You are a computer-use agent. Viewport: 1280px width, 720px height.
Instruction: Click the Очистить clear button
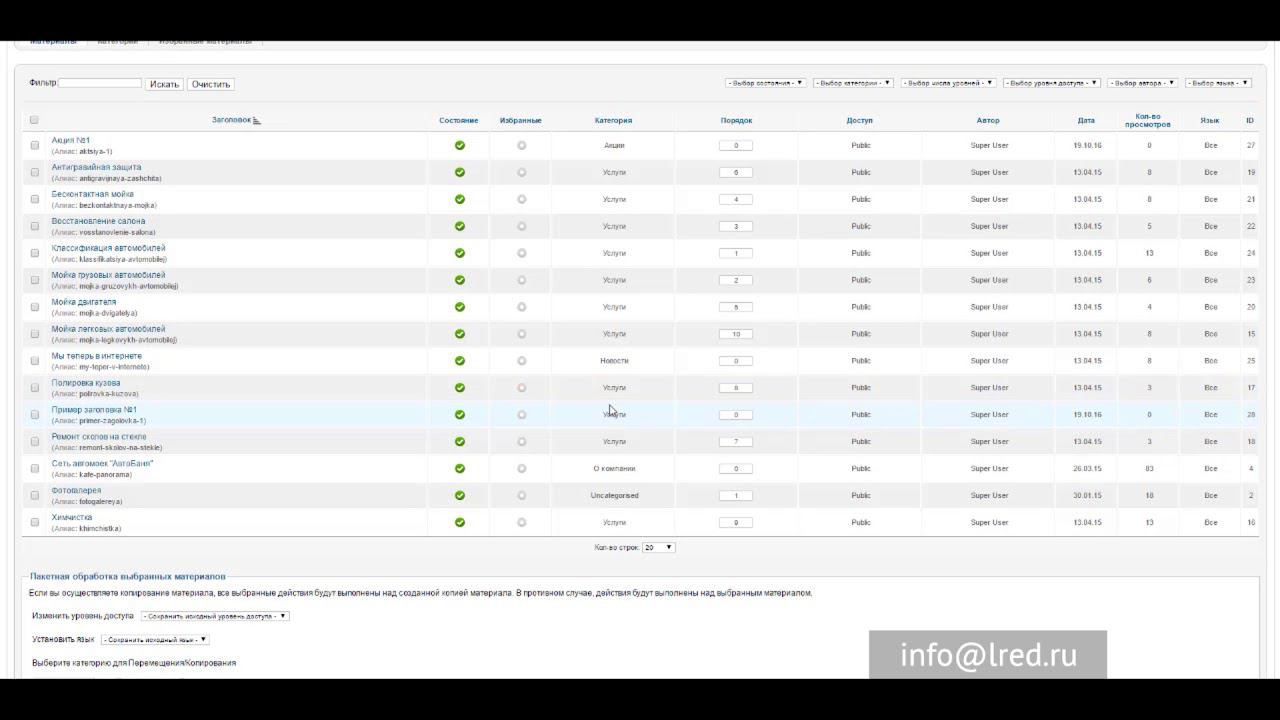point(211,84)
